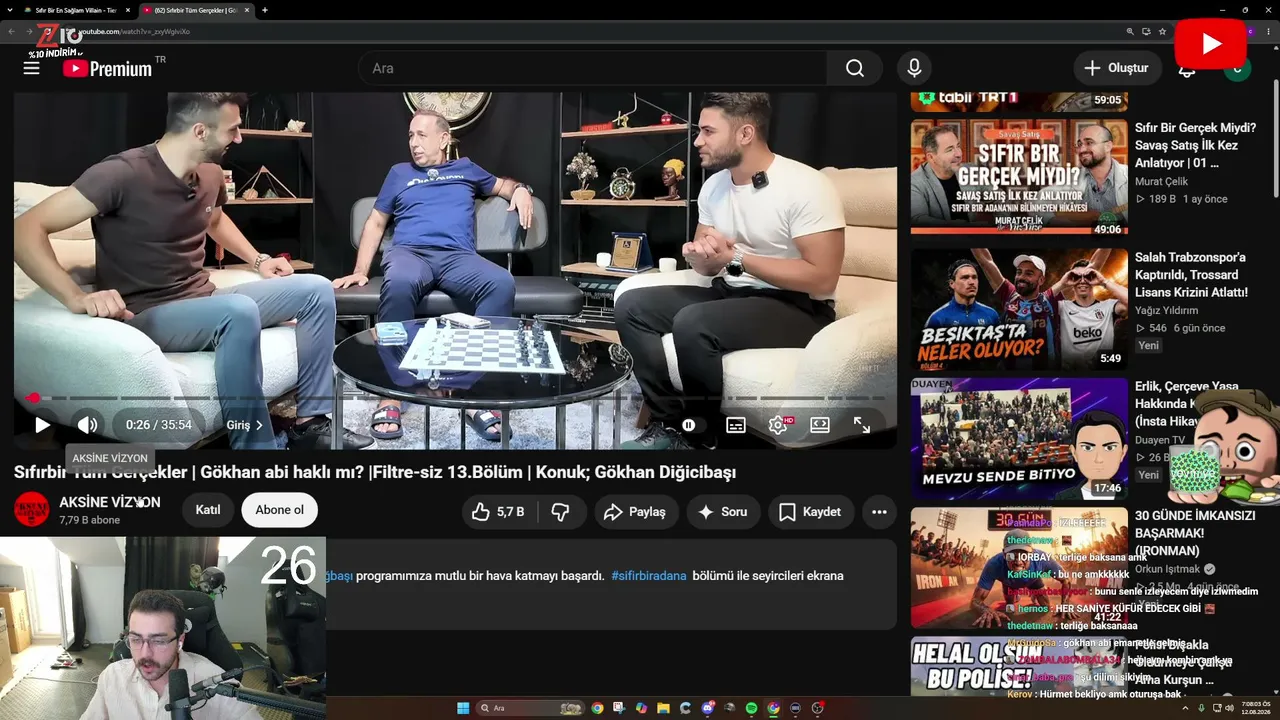Click the search magnifier button
The width and height of the screenshot is (1280, 720).
pos(854,68)
